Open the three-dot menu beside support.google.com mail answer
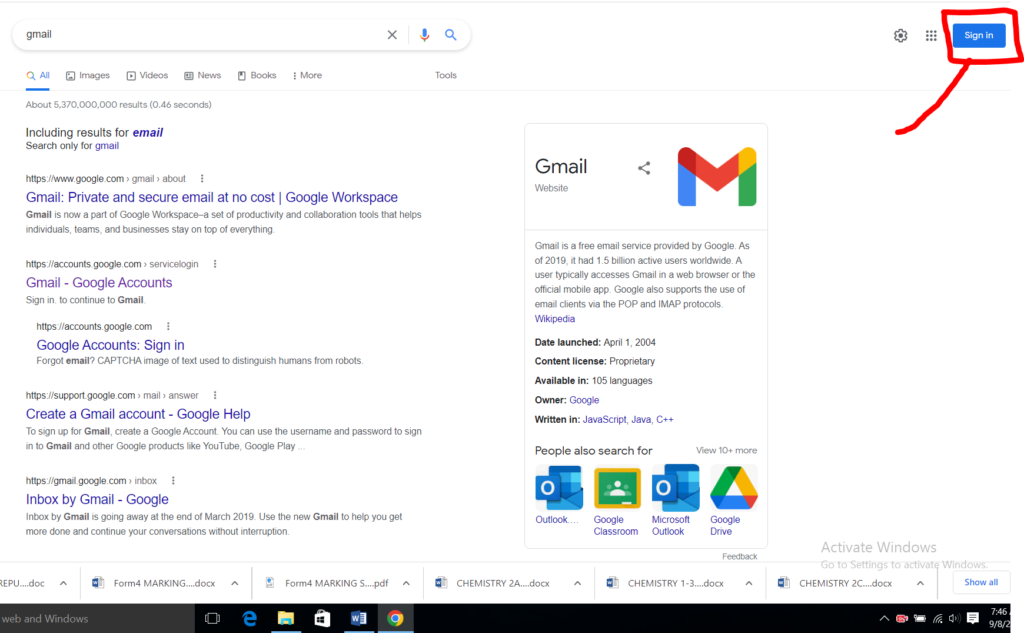 (x=215, y=395)
